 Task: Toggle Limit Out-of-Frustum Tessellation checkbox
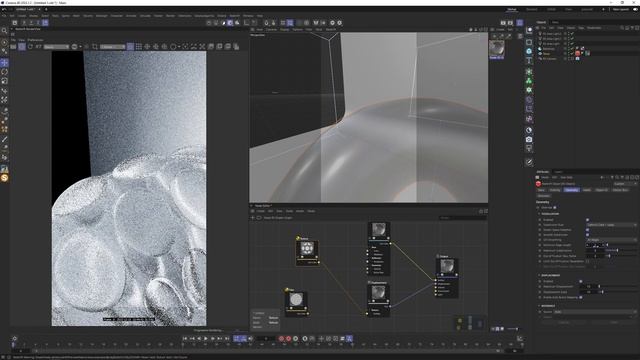(x=587, y=261)
